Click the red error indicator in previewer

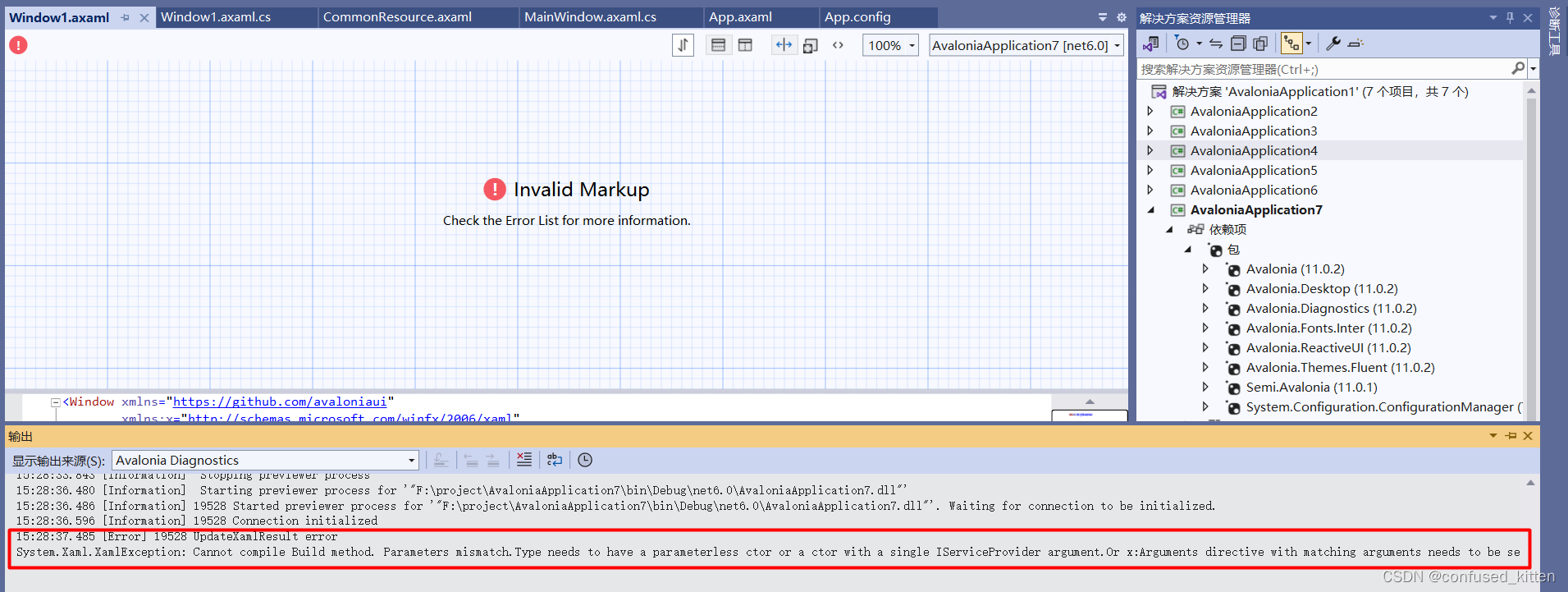pyautogui.click(x=18, y=45)
